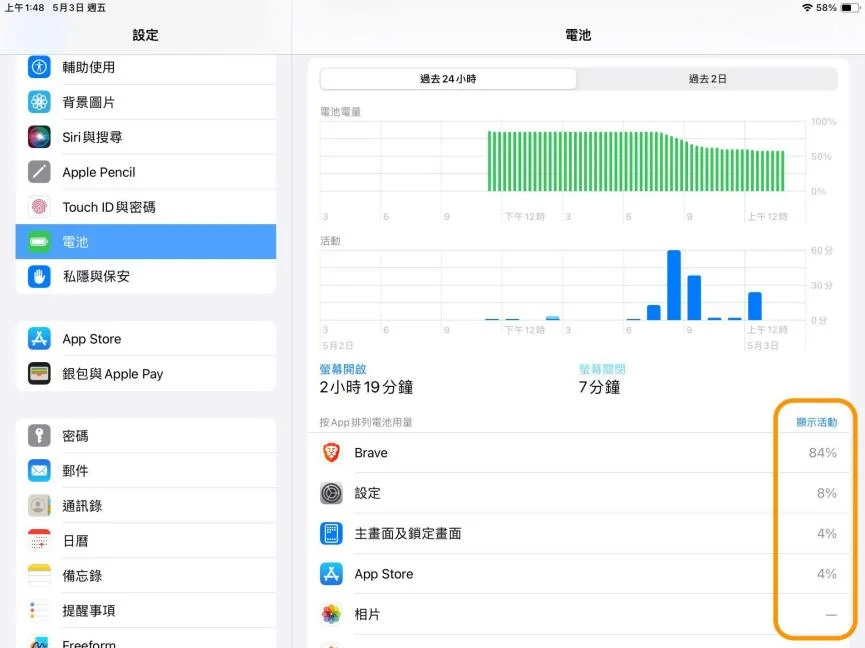Viewport: 865px width, 648px height.
Task: Tap Brave's 84% usage value
Action: pyautogui.click(x=823, y=453)
